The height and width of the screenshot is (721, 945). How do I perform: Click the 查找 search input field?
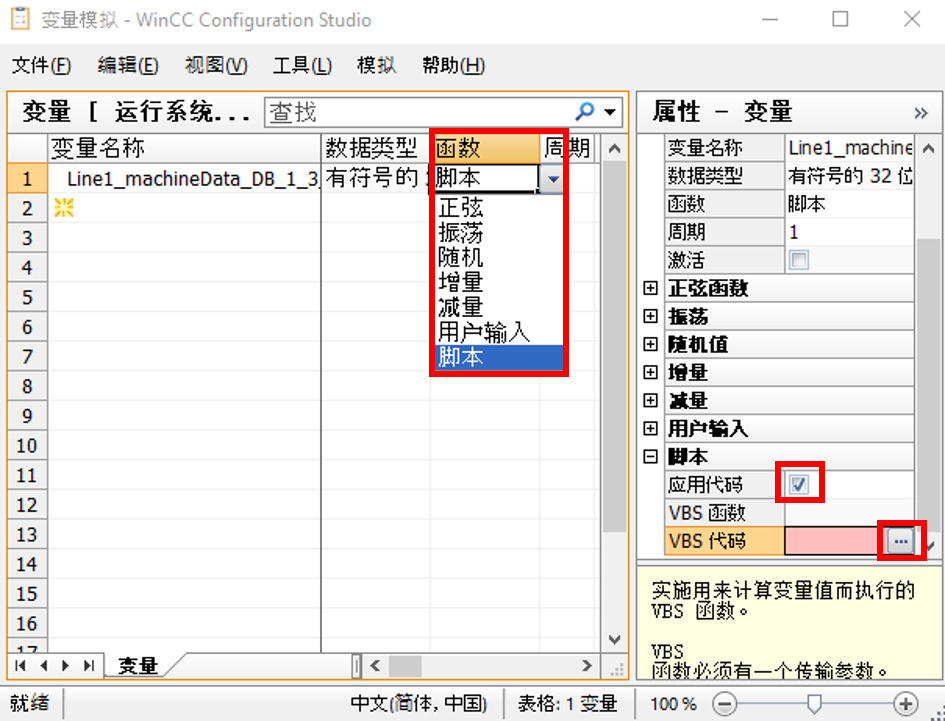[x=418, y=112]
